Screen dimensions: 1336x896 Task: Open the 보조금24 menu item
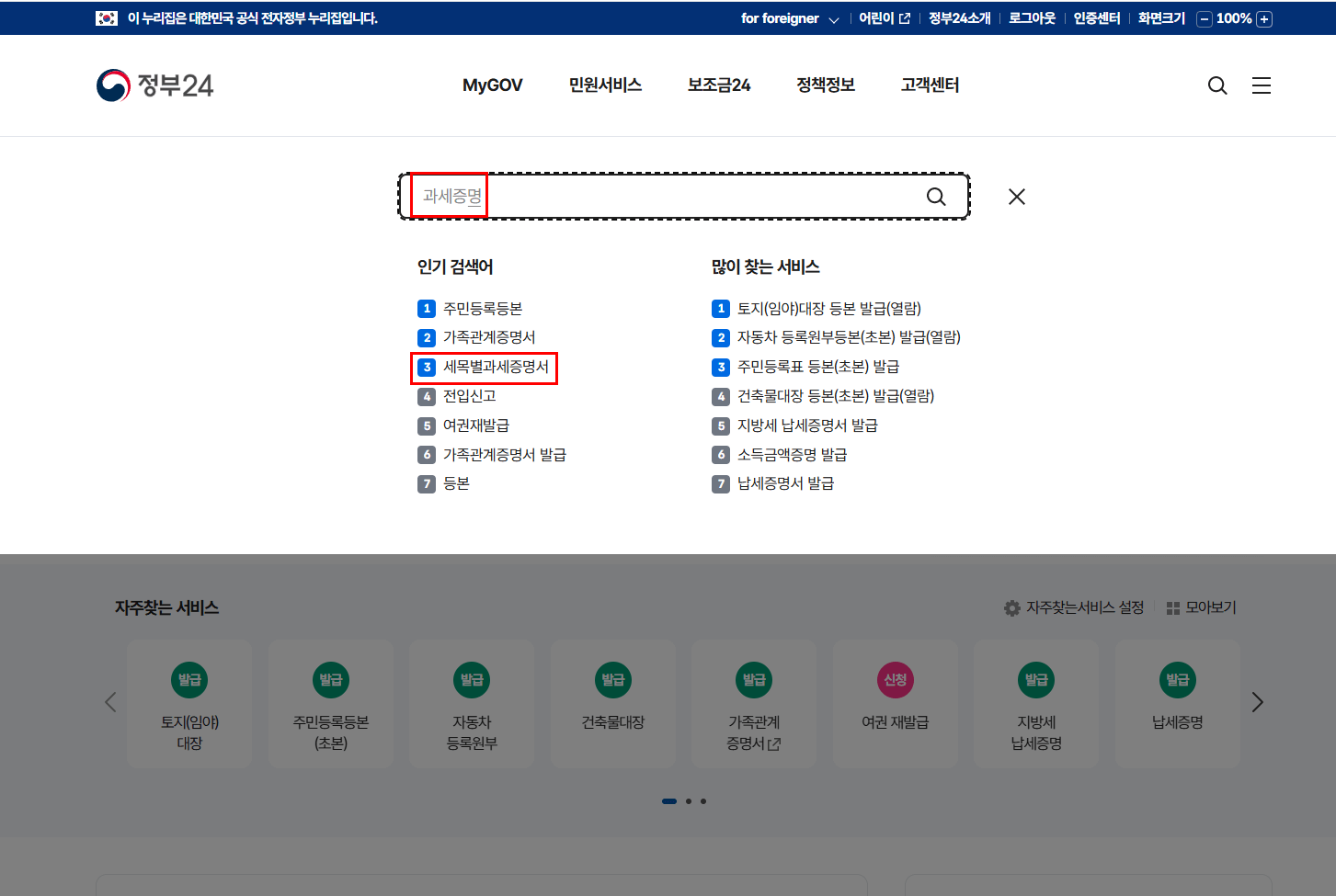pos(718,85)
